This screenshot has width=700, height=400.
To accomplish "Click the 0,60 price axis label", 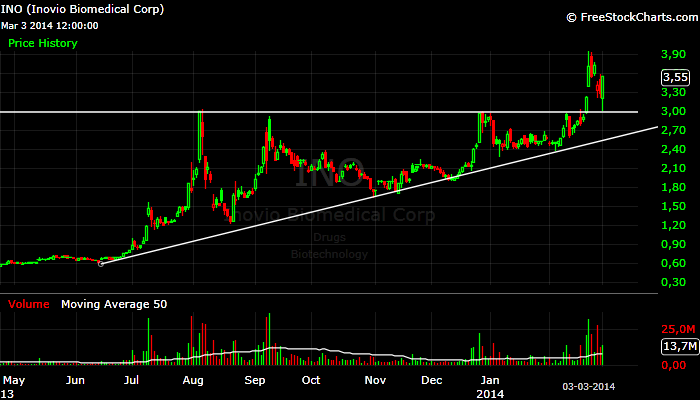I will 674,263.
